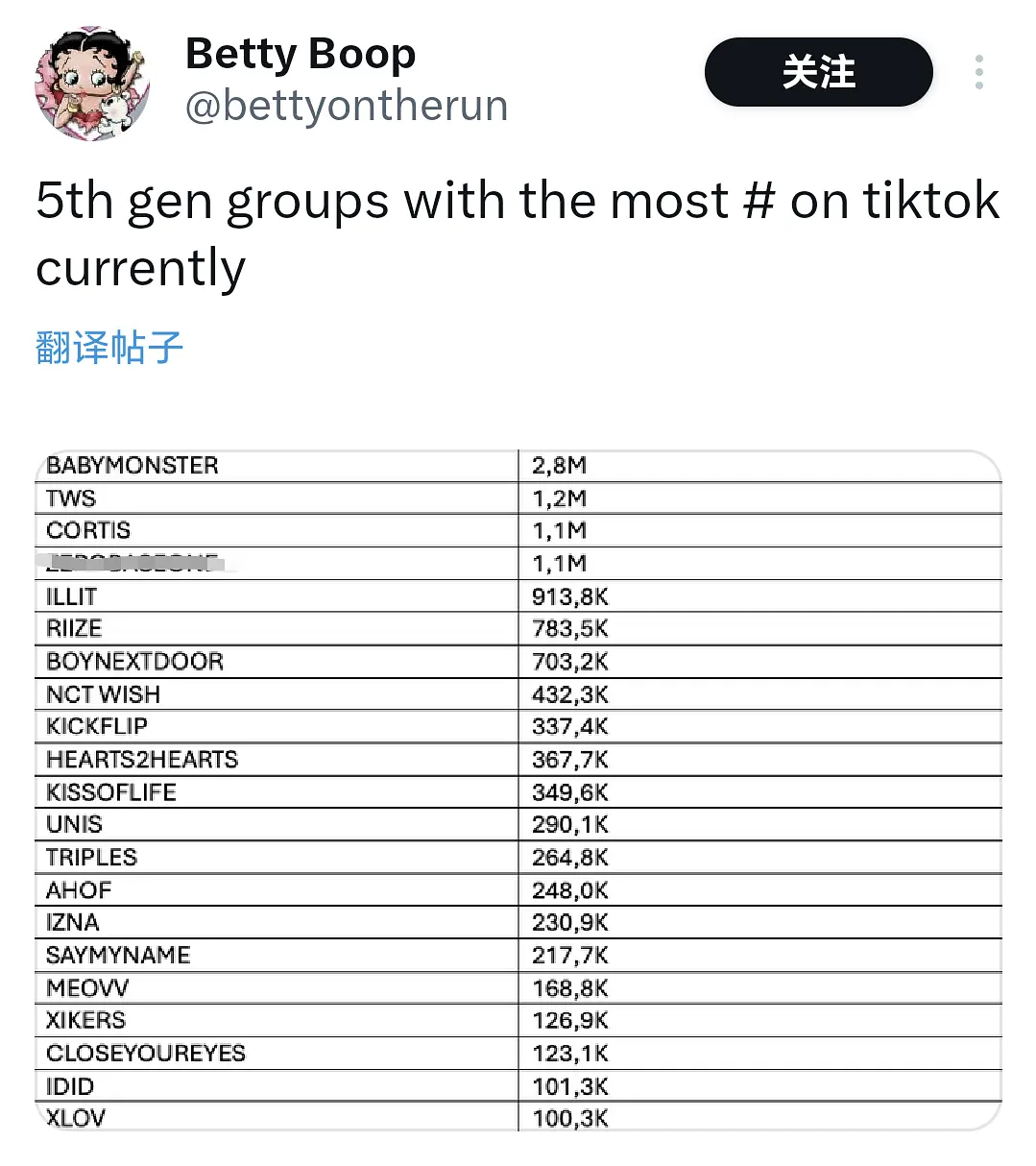1036x1166 pixels.
Task: Select the TWS row label
Action: pos(71,498)
